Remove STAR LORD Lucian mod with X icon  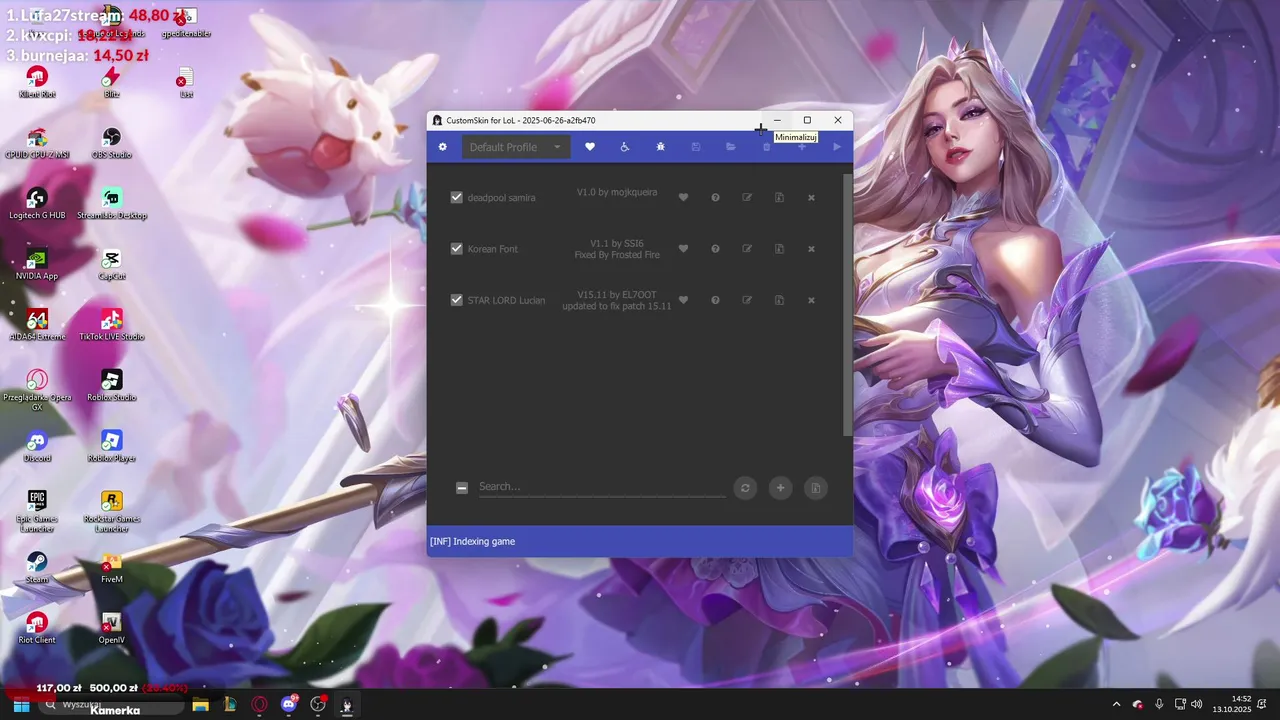click(x=811, y=300)
